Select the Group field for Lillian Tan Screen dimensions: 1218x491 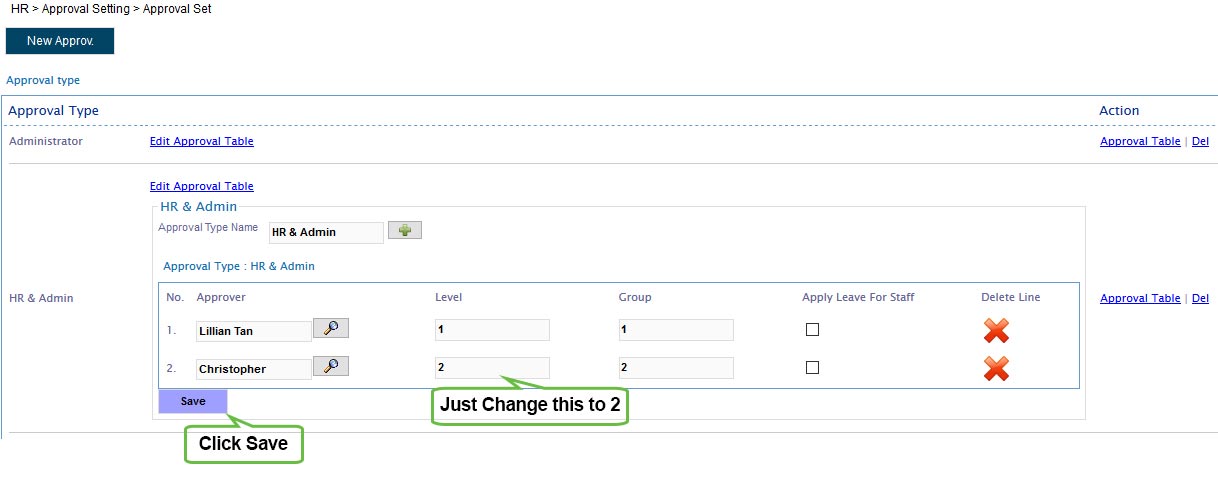click(x=676, y=330)
